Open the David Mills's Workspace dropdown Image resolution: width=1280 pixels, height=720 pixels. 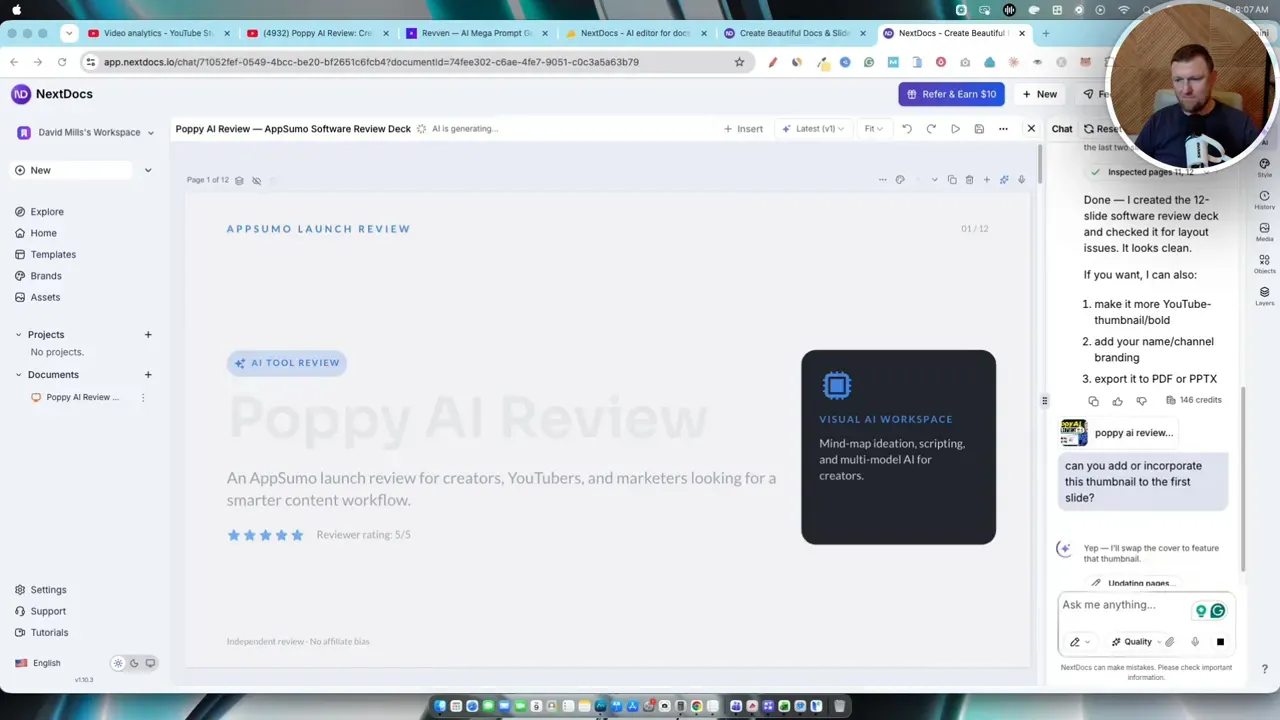point(86,132)
